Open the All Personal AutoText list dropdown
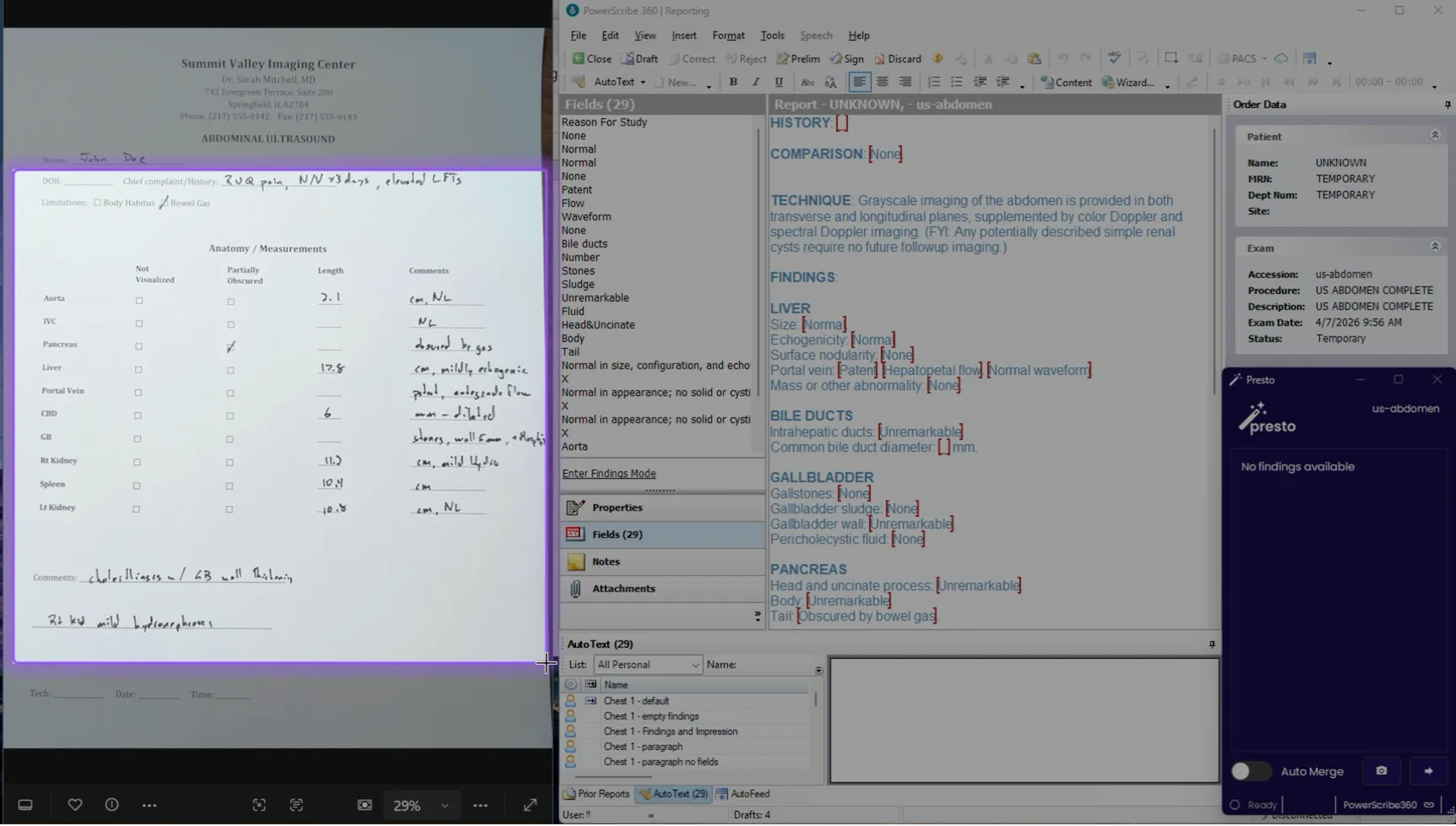1456x826 pixels. click(x=694, y=665)
